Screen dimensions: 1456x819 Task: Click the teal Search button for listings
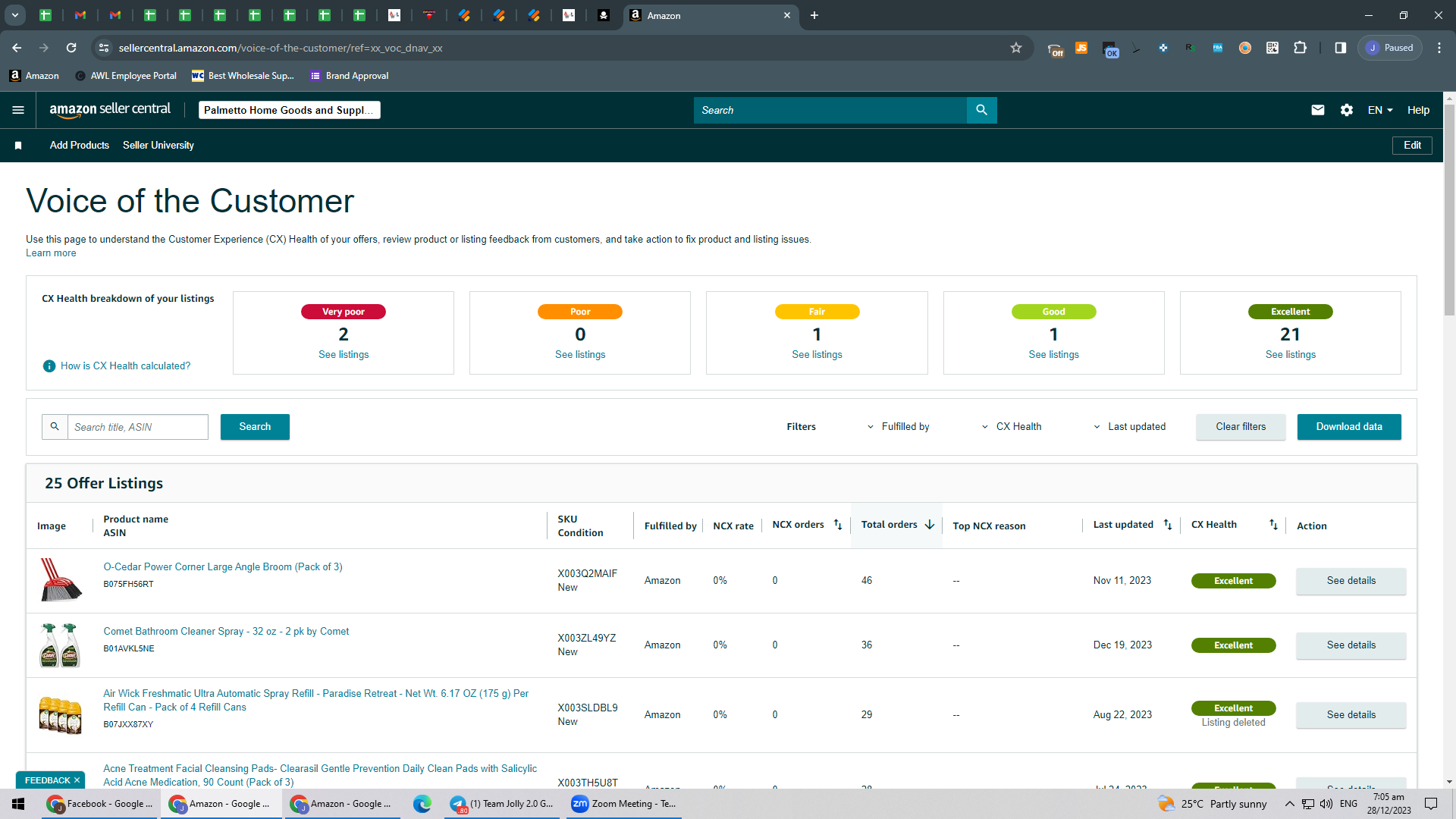pos(255,427)
